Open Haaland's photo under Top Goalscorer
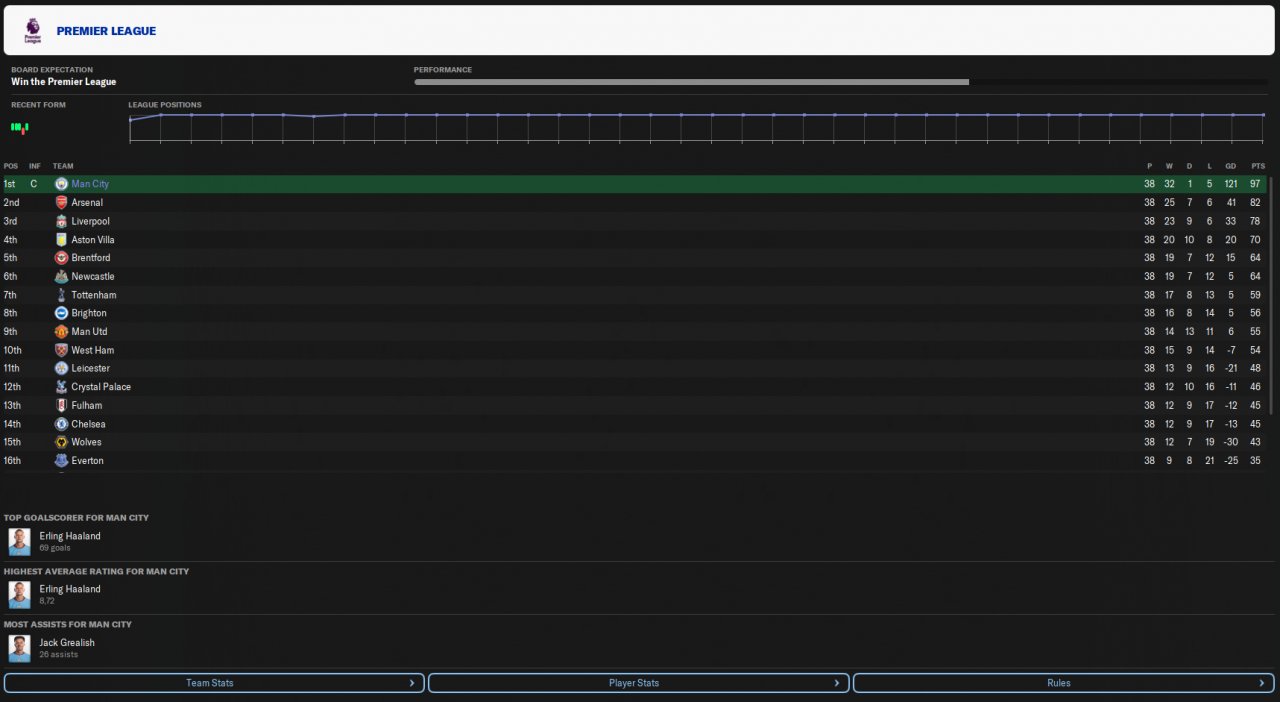1280x702 pixels. point(20,542)
